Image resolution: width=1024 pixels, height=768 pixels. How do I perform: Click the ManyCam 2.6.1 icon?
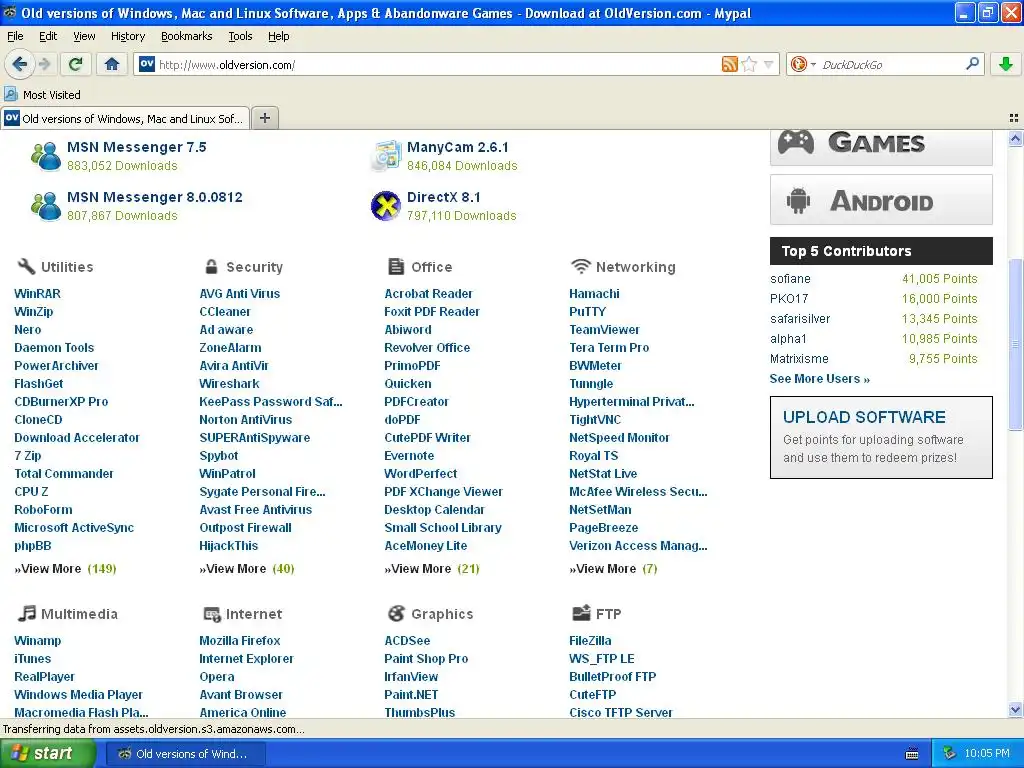pyautogui.click(x=386, y=156)
